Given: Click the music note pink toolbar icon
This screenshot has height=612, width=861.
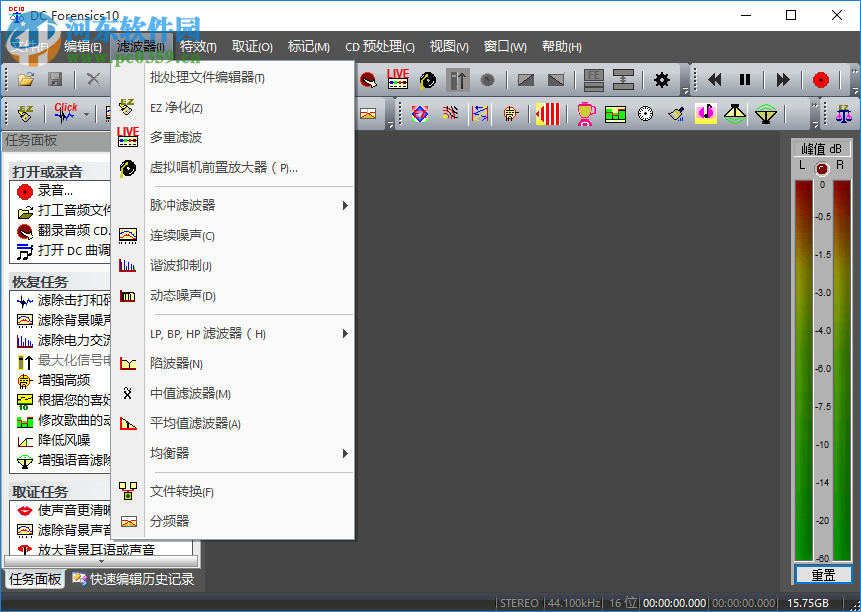Looking at the screenshot, I should pos(706,114).
